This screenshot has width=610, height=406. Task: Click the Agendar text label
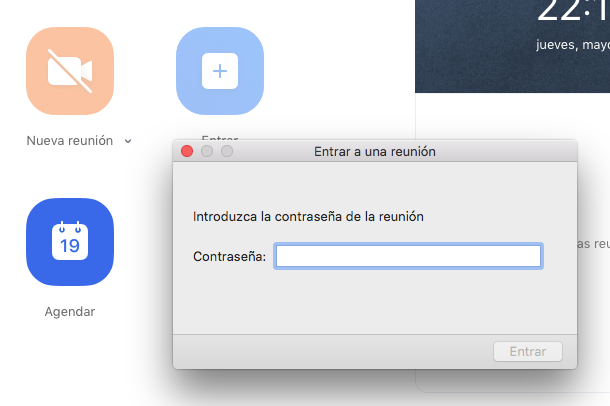(x=70, y=312)
